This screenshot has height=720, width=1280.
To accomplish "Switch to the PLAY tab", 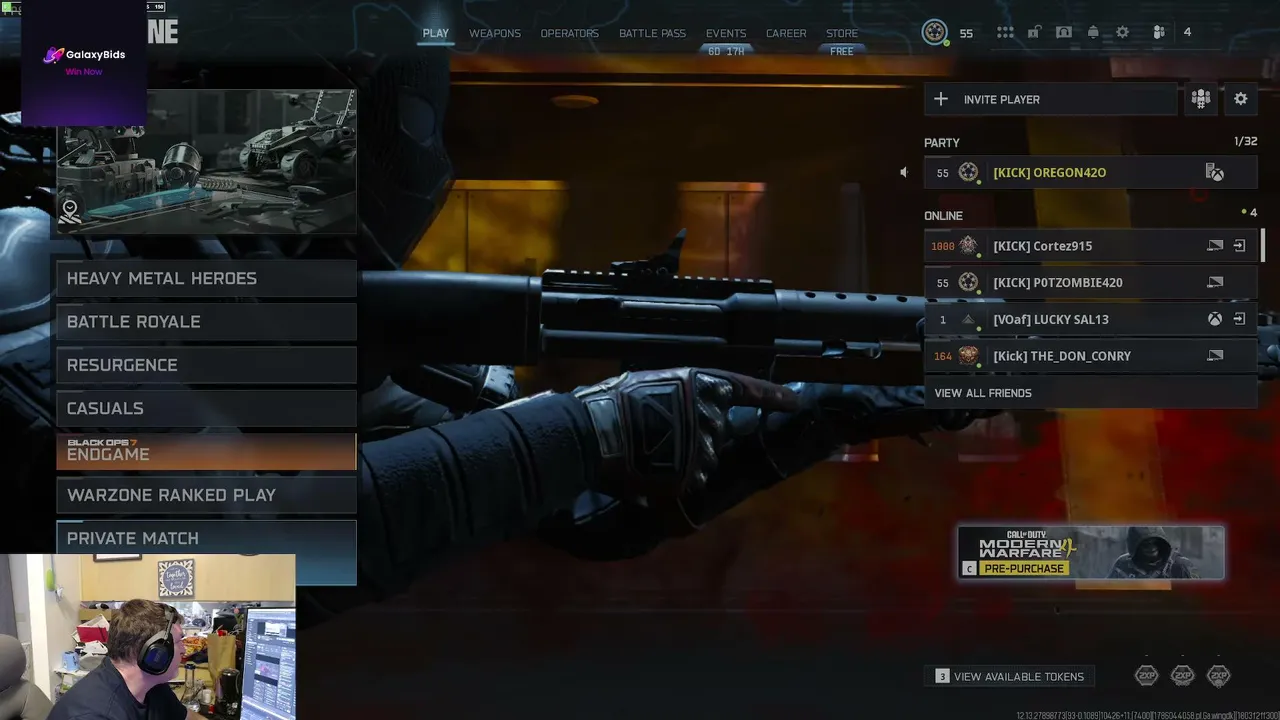I will (x=436, y=33).
